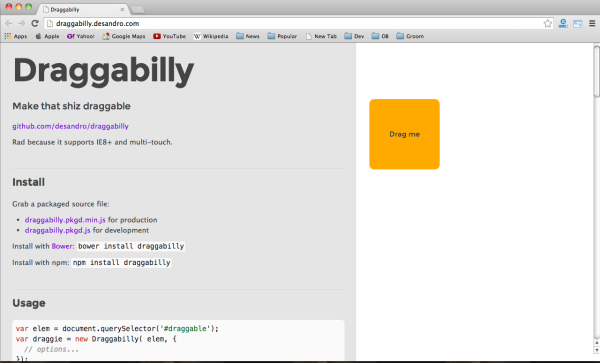Open the Apple bookmark
This screenshot has width=600, height=363.
[x=47, y=36]
